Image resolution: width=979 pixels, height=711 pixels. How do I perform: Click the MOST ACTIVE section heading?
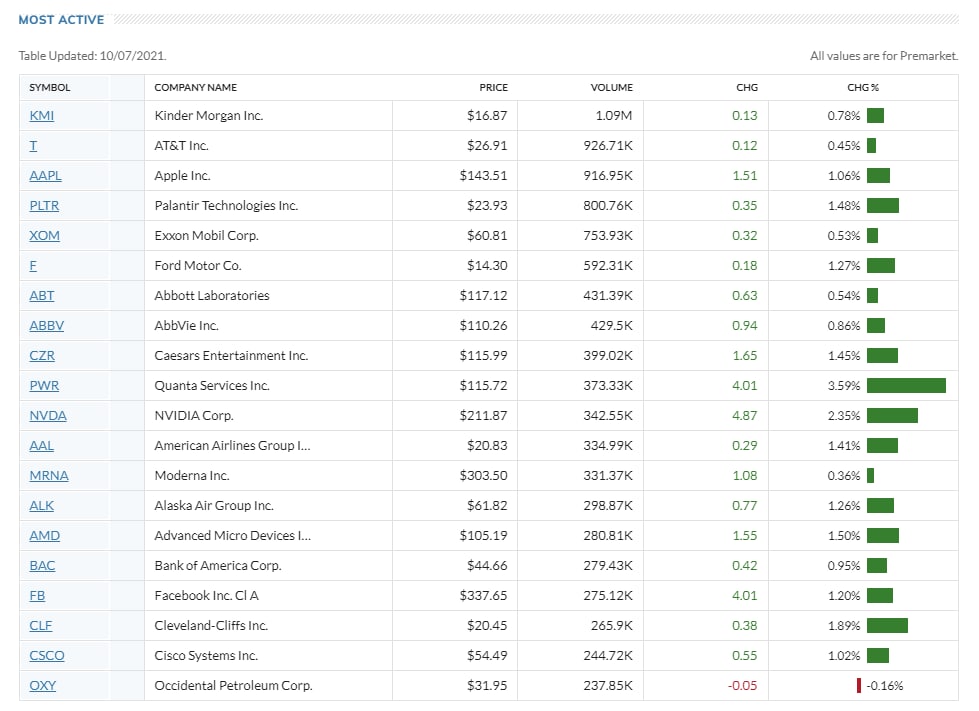(x=61, y=19)
